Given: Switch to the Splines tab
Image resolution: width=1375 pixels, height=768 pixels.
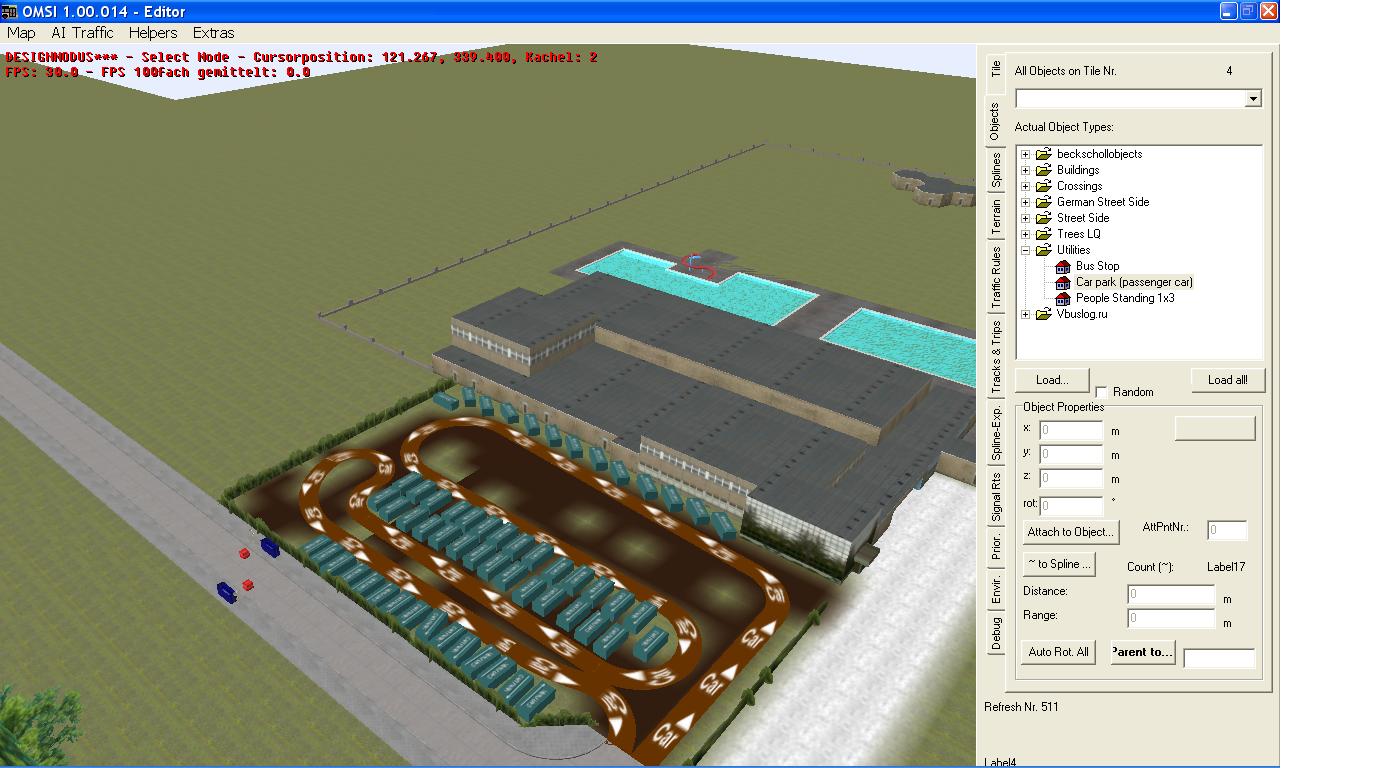Looking at the screenshot, I should (995, 170).
